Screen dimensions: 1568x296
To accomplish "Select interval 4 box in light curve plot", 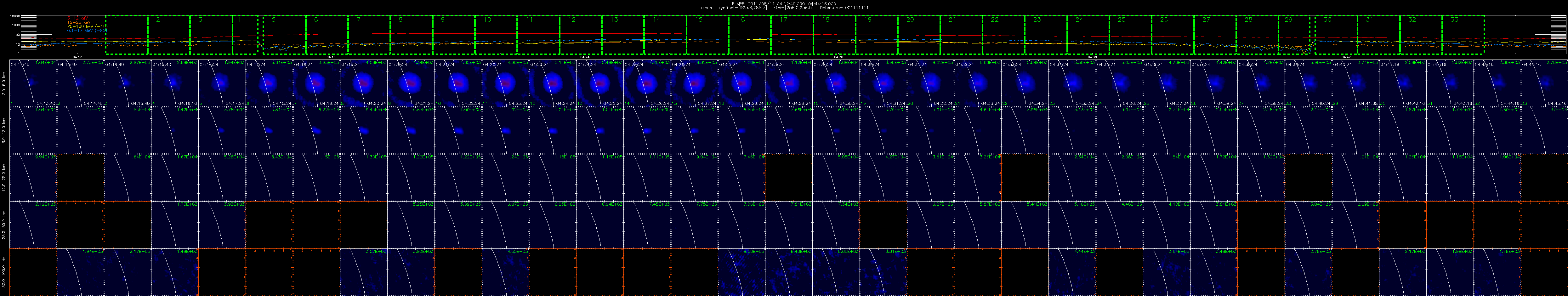I will point(245,34).
